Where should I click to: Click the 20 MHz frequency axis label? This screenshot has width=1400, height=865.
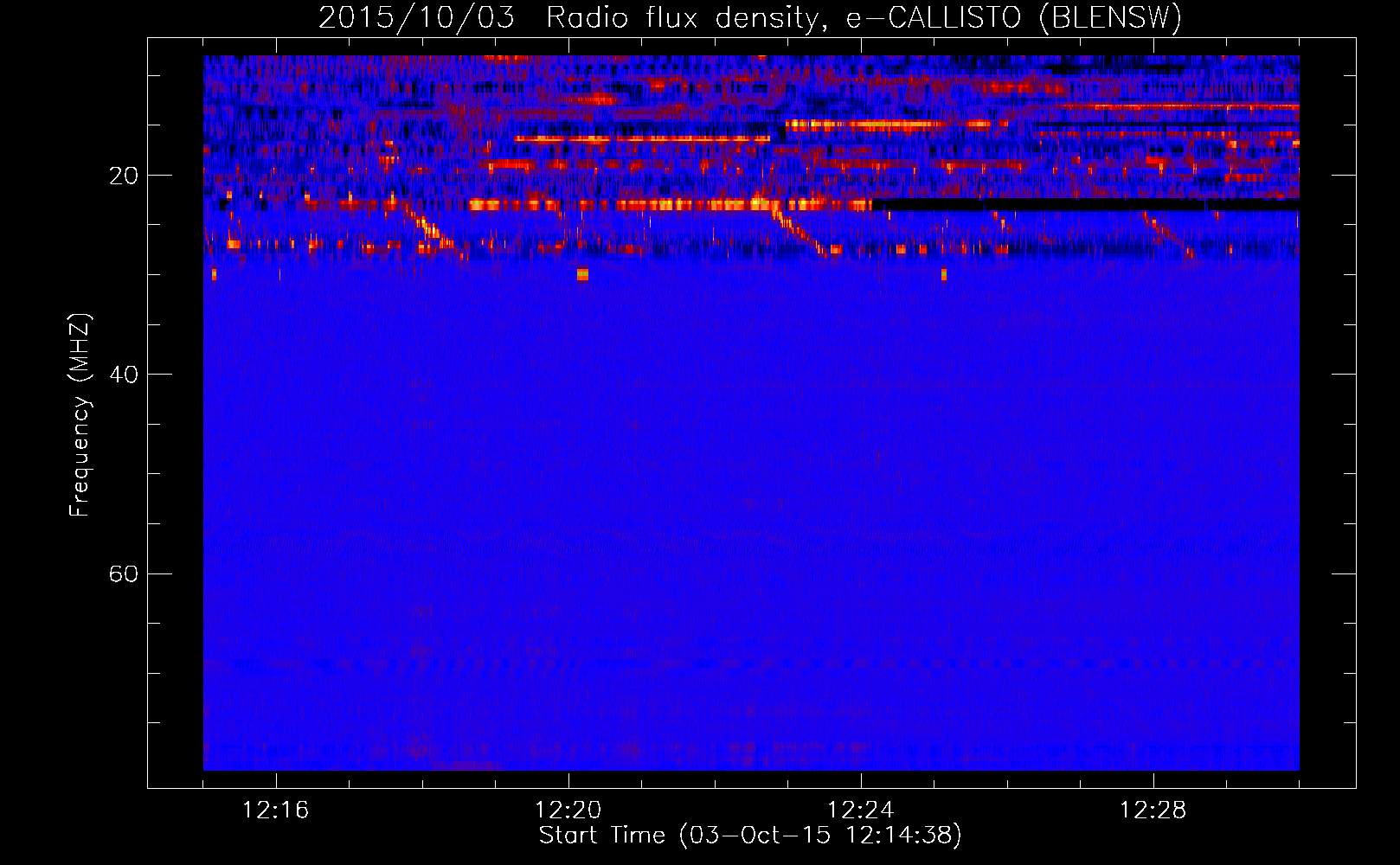(x=123, y=176)
